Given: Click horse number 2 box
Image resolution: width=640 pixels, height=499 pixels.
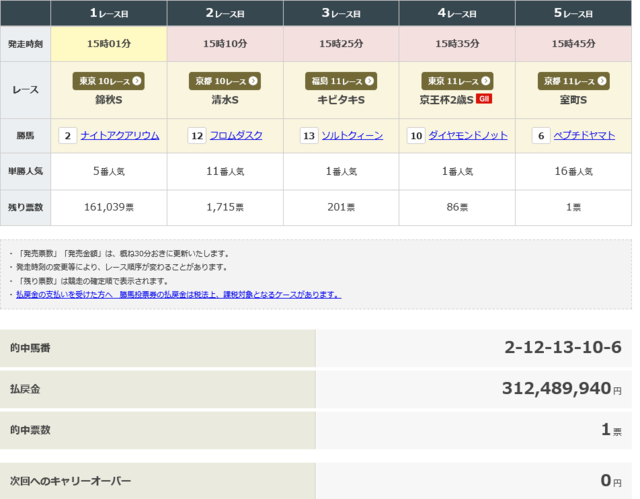Looking at the screenshot, I should (68, 135).
